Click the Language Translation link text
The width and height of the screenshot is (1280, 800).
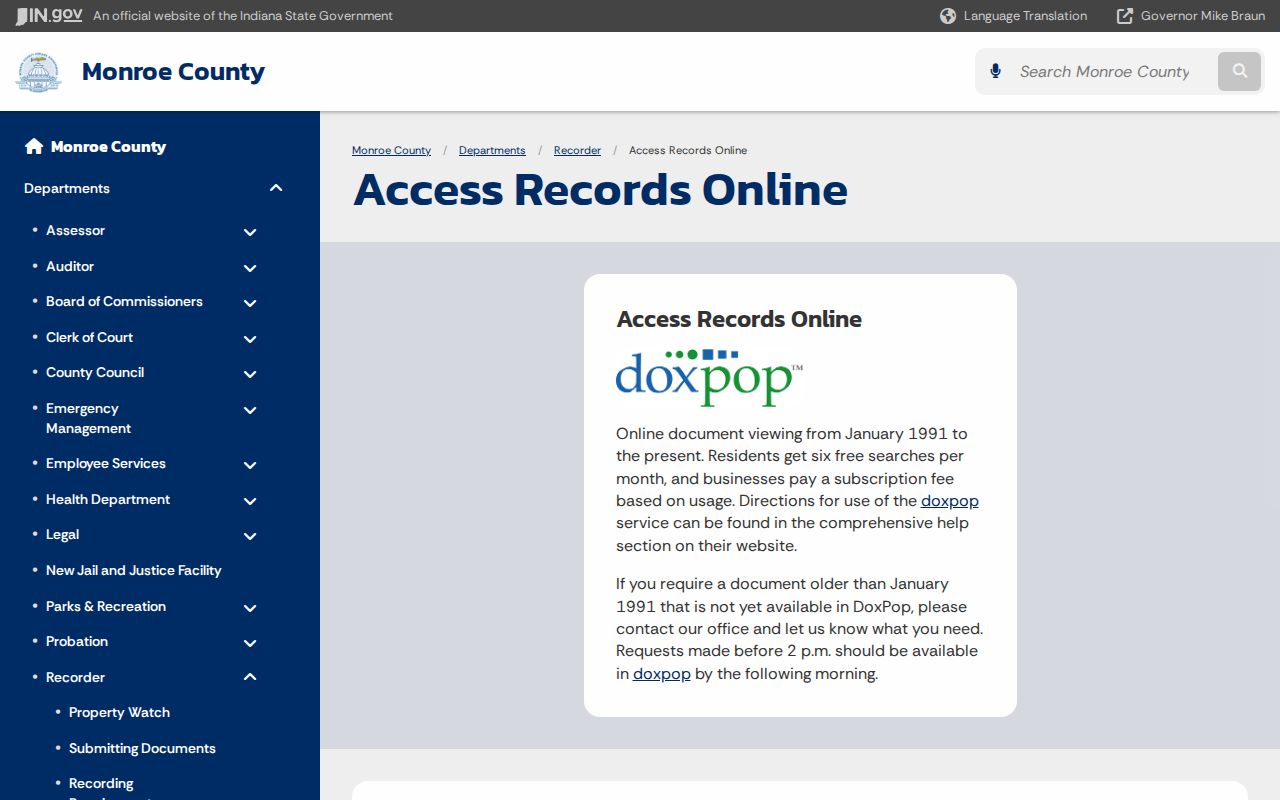coord(1025,16)
